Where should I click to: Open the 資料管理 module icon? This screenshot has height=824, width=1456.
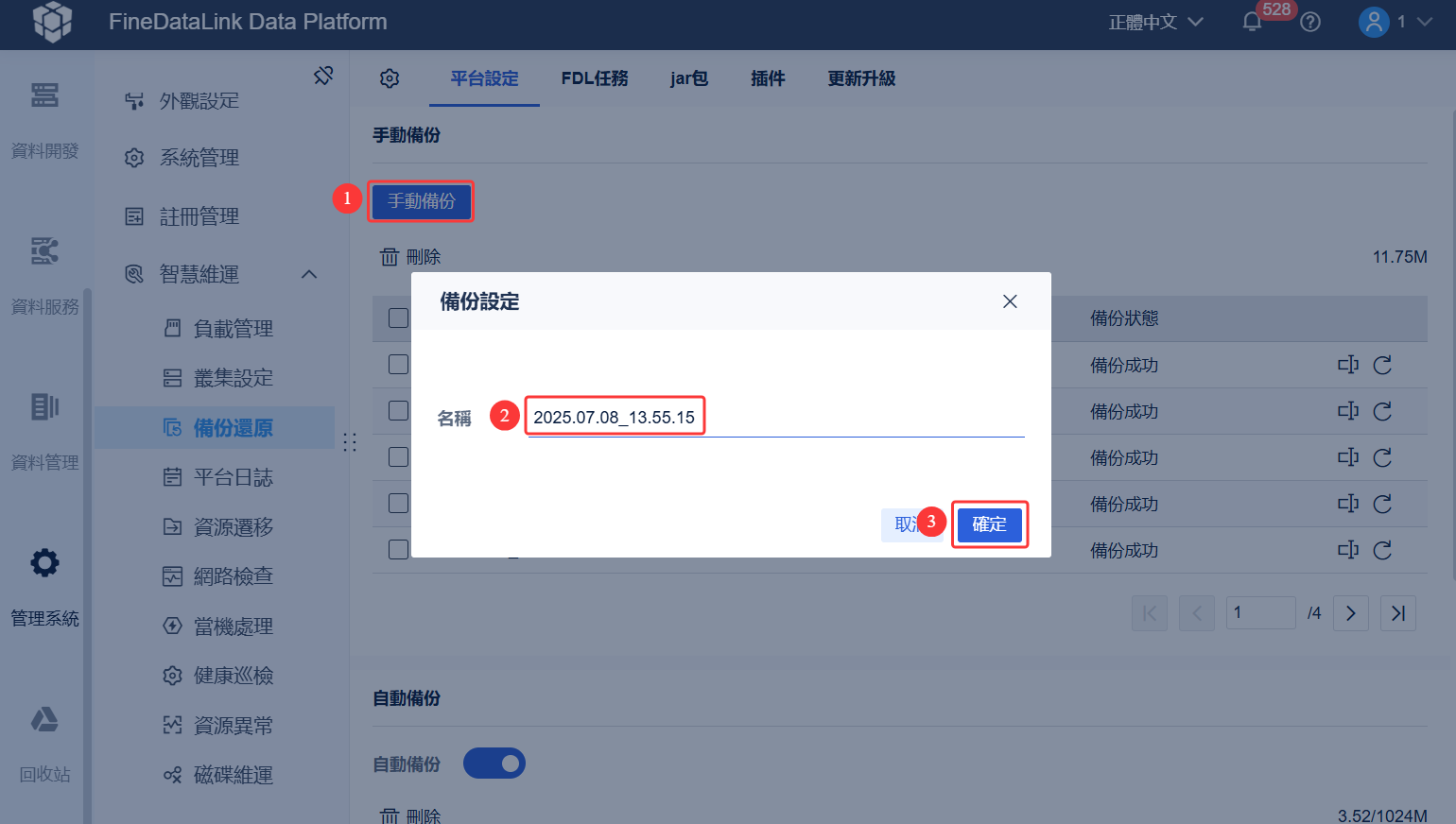pos(44,406)
